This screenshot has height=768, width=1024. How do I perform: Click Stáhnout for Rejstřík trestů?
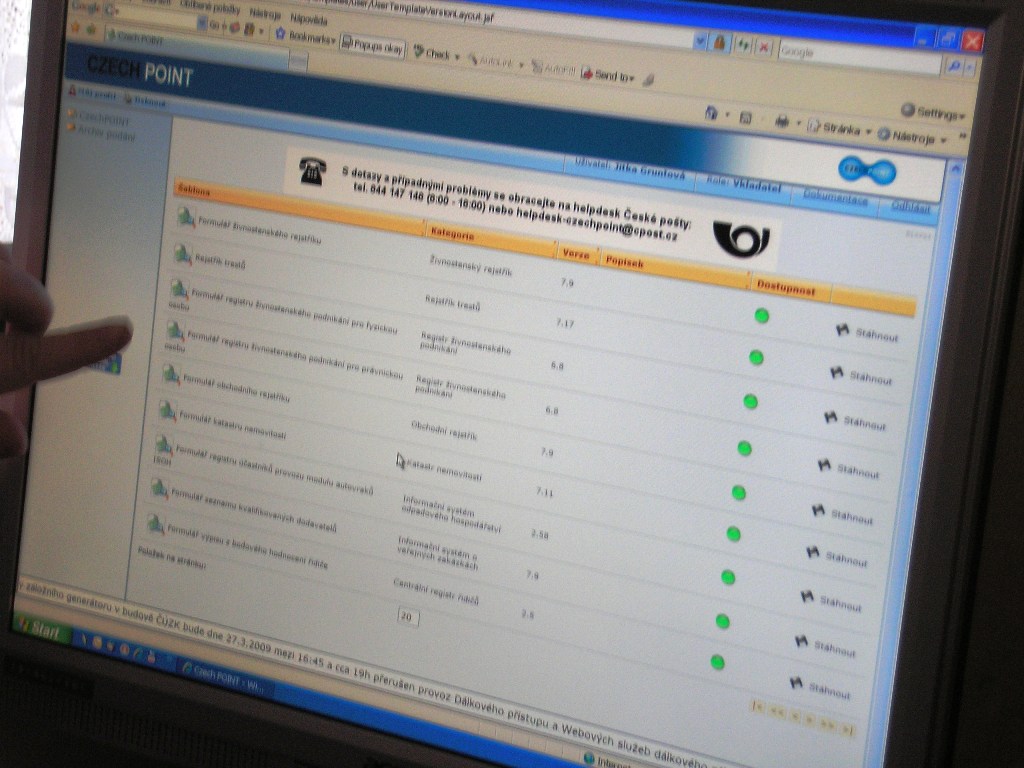point(861,376)
